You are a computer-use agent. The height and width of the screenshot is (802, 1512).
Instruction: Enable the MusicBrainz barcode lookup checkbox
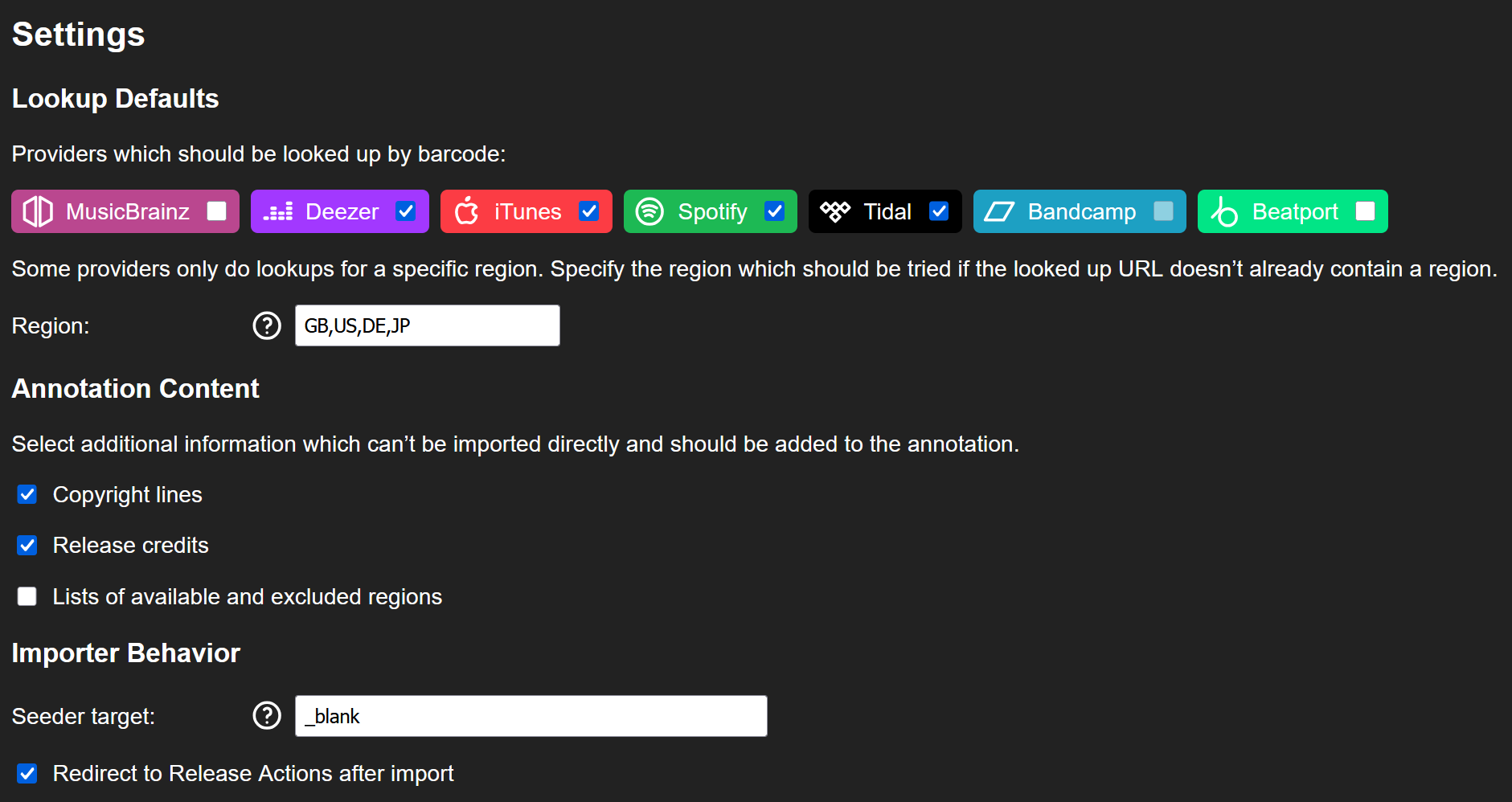tap(217, 211)
